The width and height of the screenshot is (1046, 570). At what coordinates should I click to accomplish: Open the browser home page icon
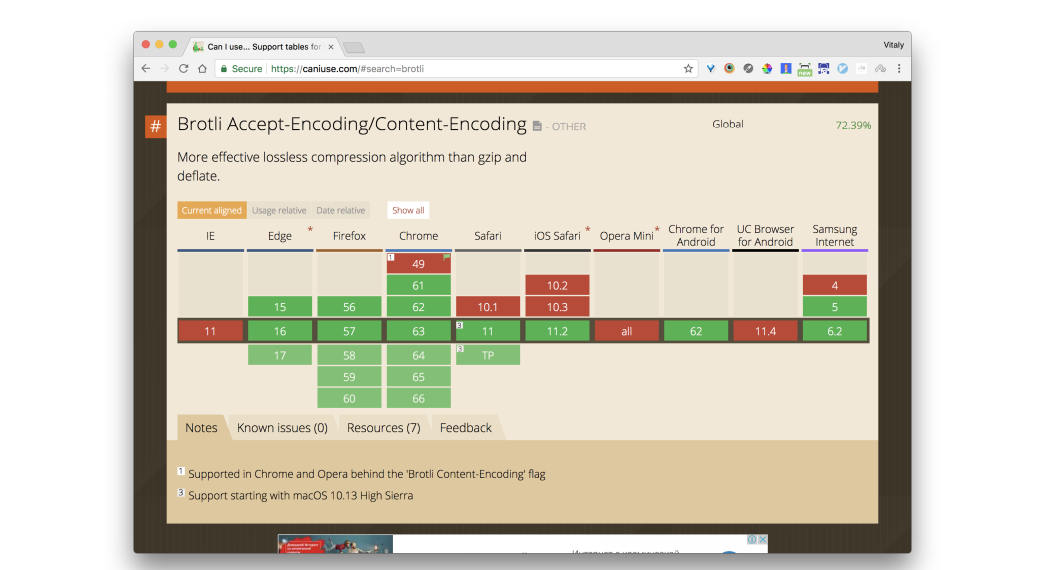pos(202,69)
